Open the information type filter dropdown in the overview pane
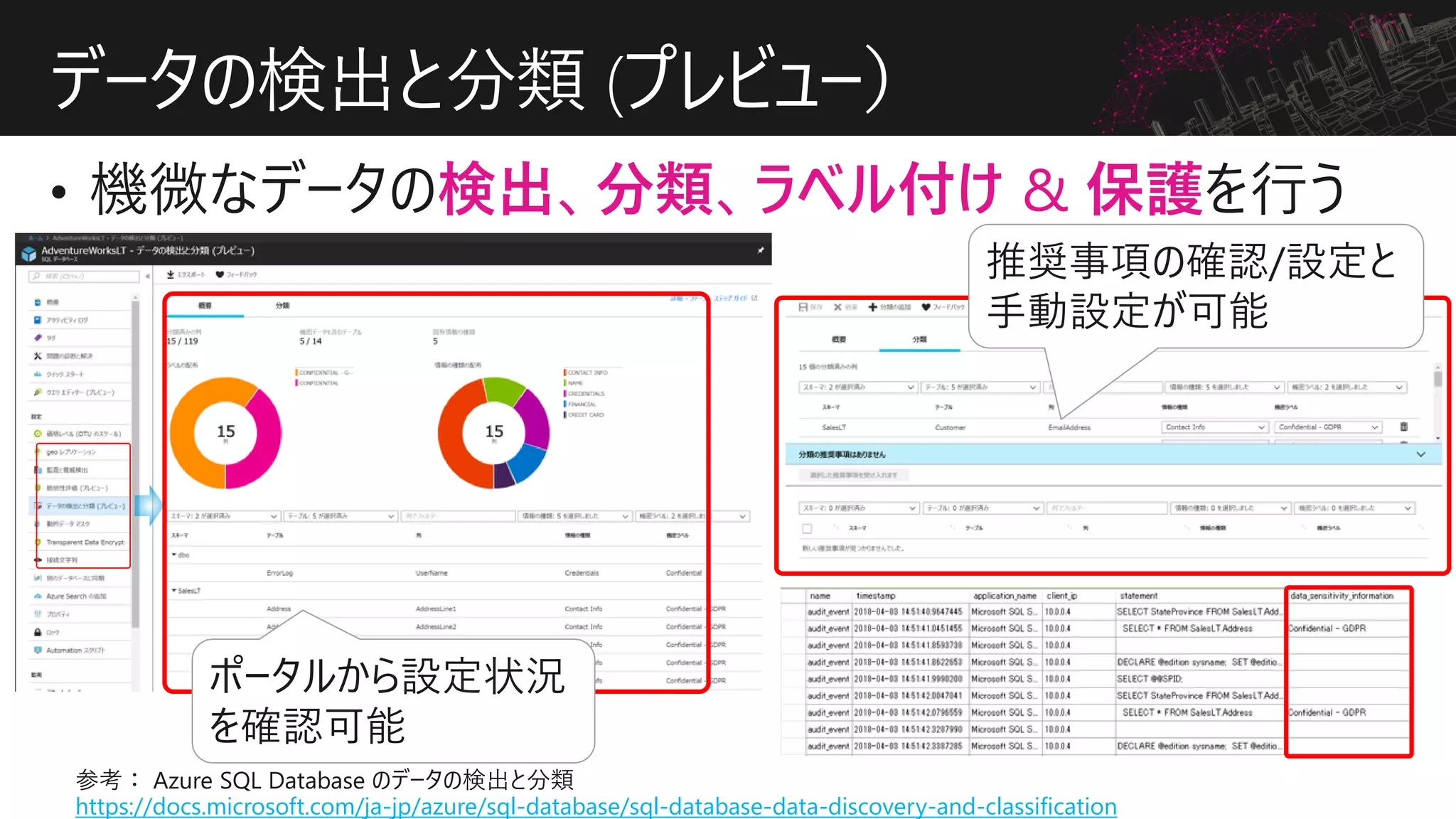 (575, 516)
